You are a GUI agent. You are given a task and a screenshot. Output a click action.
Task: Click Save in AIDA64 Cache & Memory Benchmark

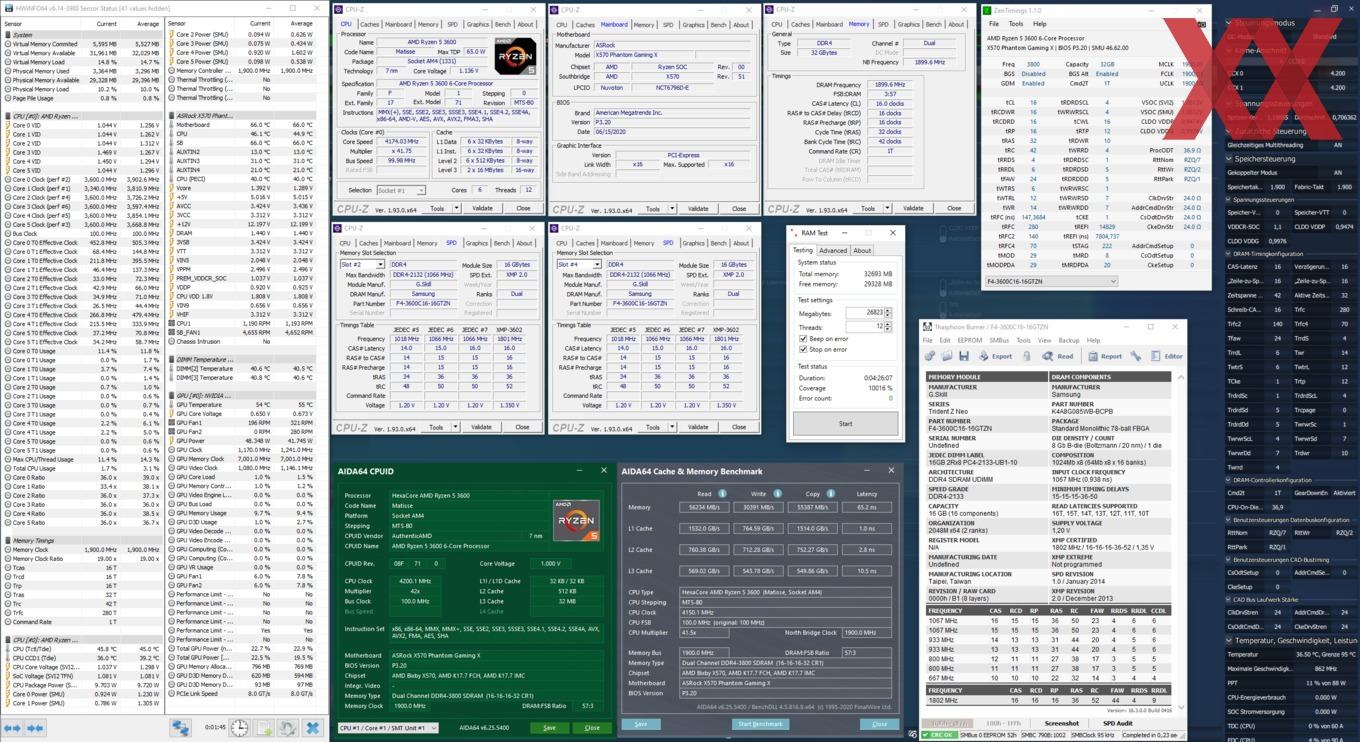click(x=641, y=724)
